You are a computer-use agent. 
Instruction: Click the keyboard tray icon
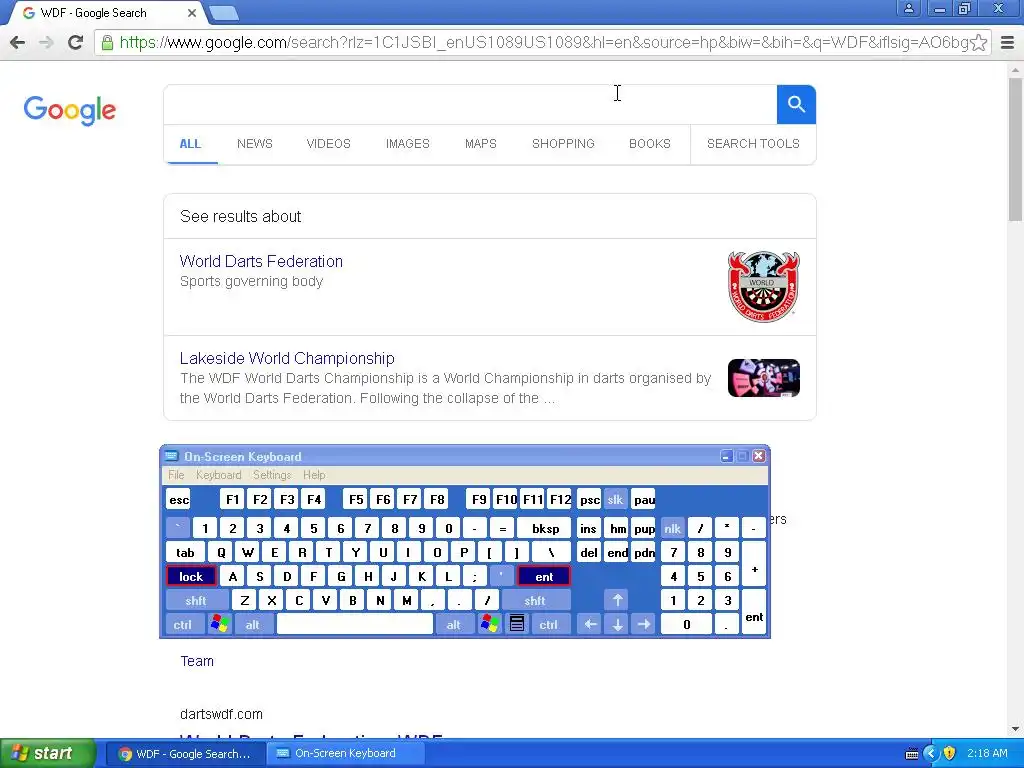pos(912,754)
